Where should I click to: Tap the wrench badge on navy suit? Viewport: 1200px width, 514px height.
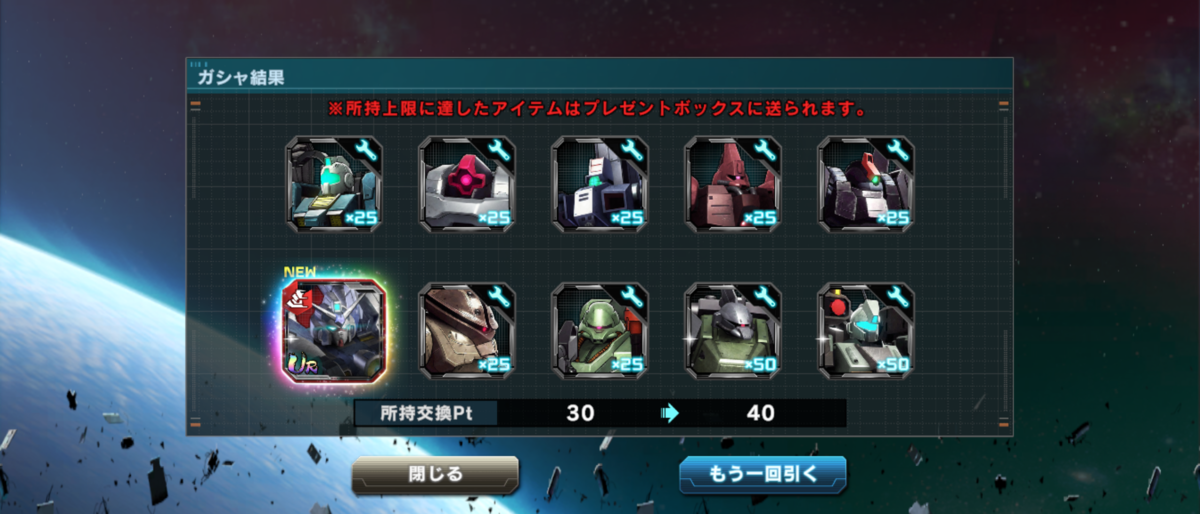click(631, 152)
